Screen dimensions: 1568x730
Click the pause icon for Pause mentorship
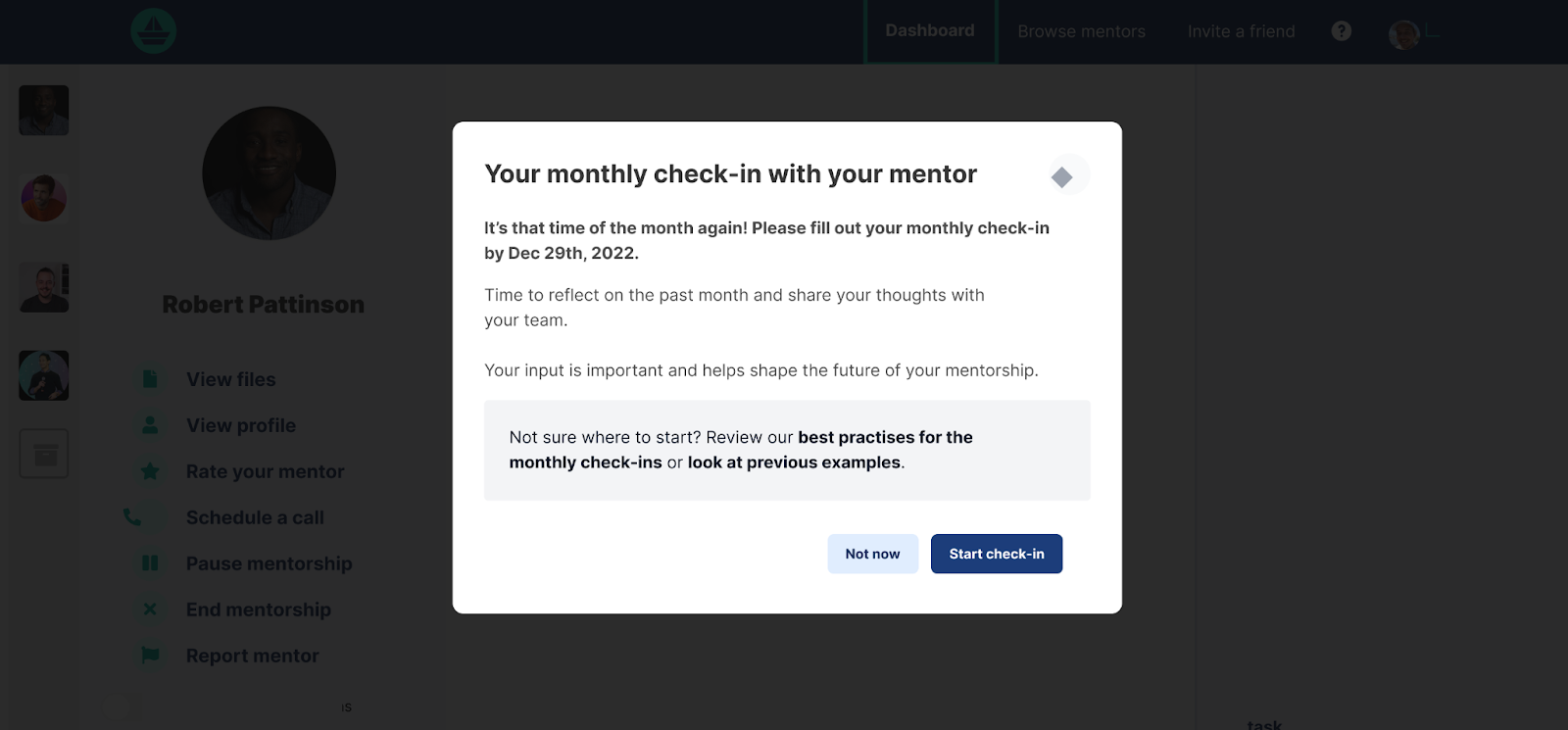point(150,563)
